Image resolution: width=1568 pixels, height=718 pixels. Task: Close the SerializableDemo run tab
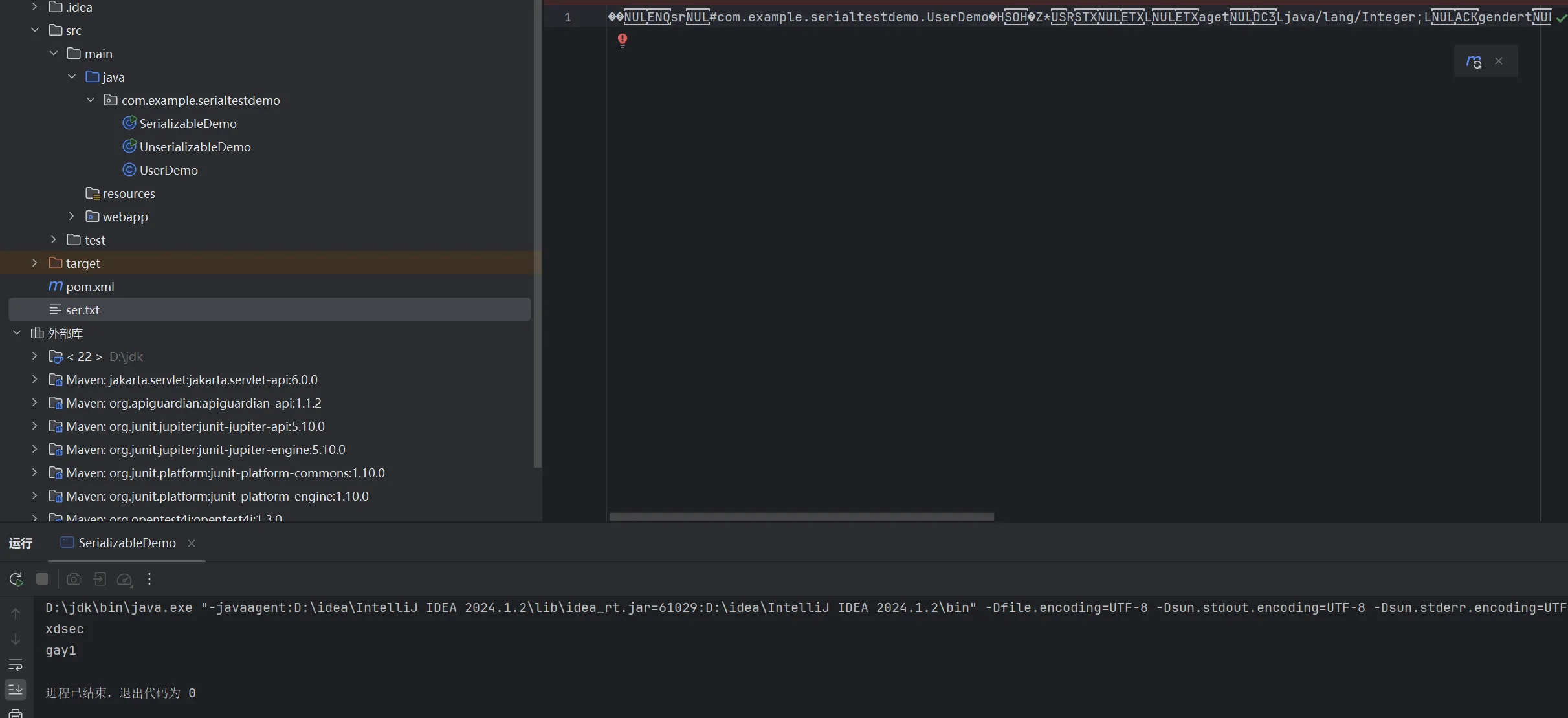click(192, 543)
